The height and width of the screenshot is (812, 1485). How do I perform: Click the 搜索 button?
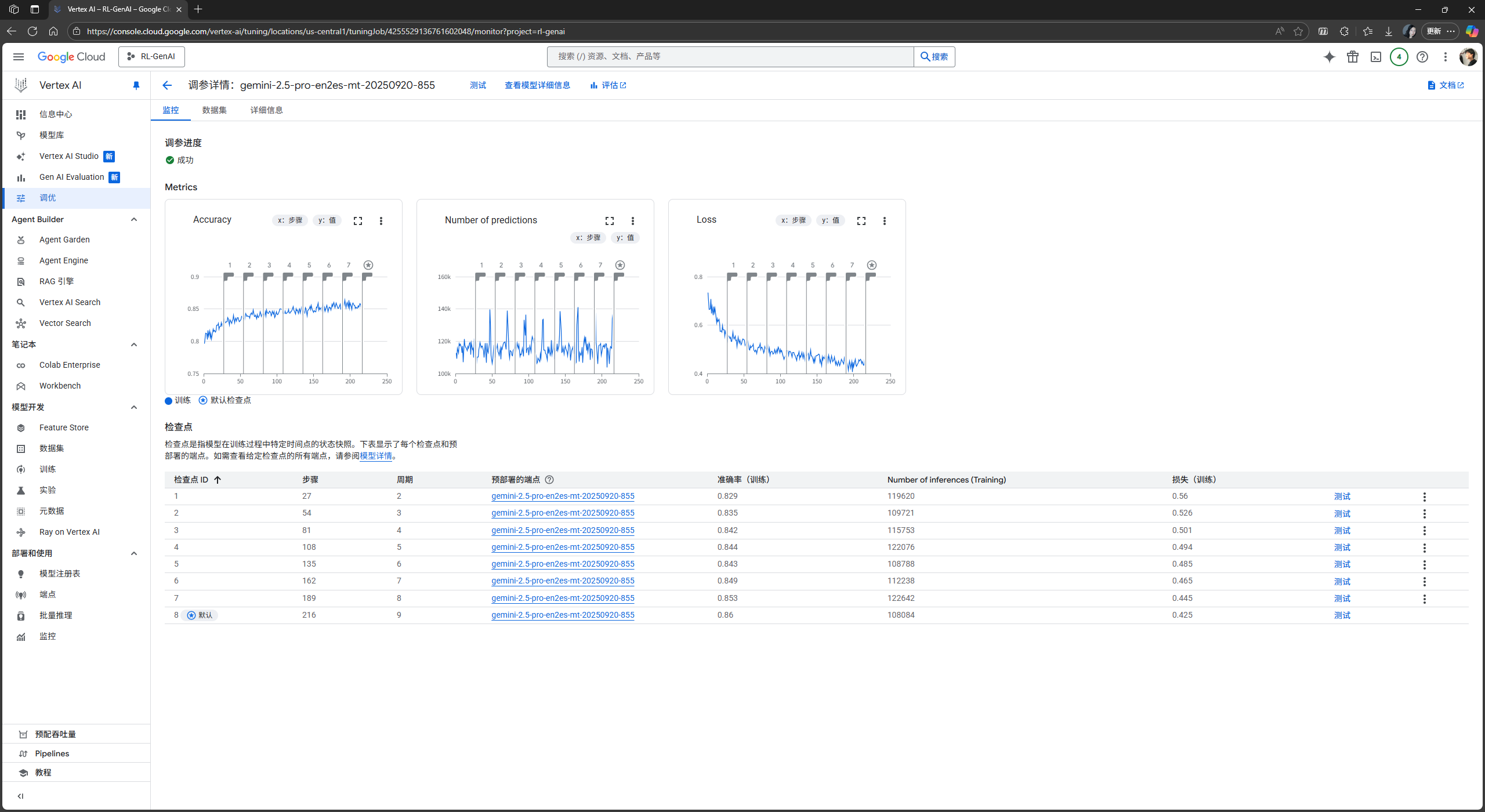(935, 57)
